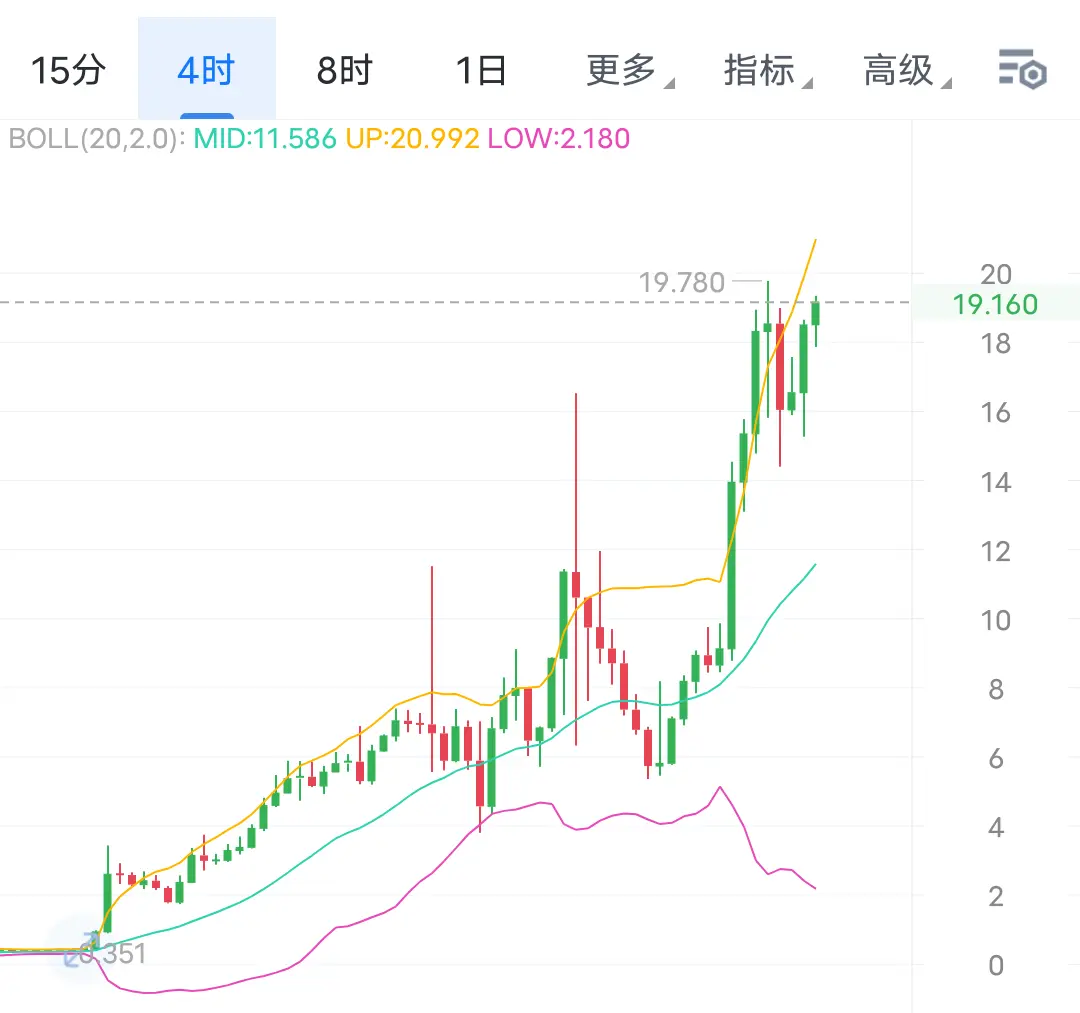
Task: Click the 0.351 low price marker
Action: point(110,954)
